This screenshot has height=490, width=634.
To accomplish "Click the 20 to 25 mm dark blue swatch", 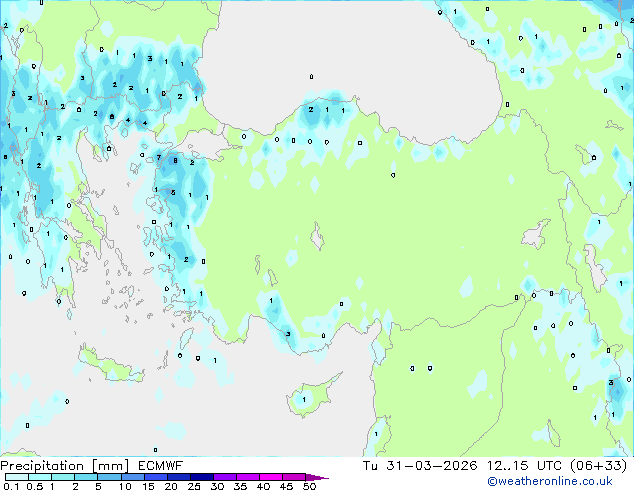I will [178, 477].
